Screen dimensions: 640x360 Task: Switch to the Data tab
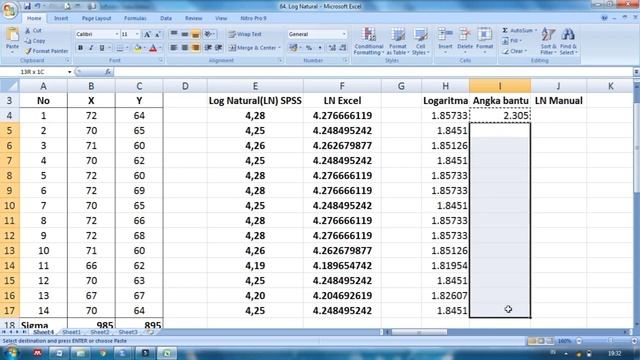pos(166,18)
